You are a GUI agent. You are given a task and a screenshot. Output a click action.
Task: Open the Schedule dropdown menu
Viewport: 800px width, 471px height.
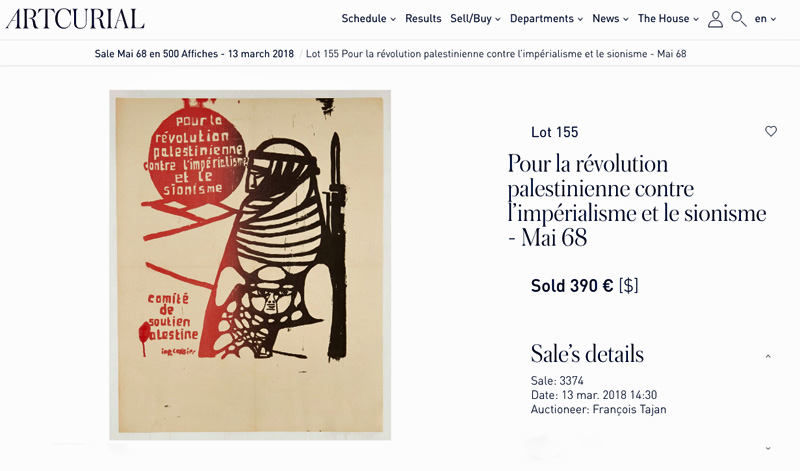click(368, 19)
